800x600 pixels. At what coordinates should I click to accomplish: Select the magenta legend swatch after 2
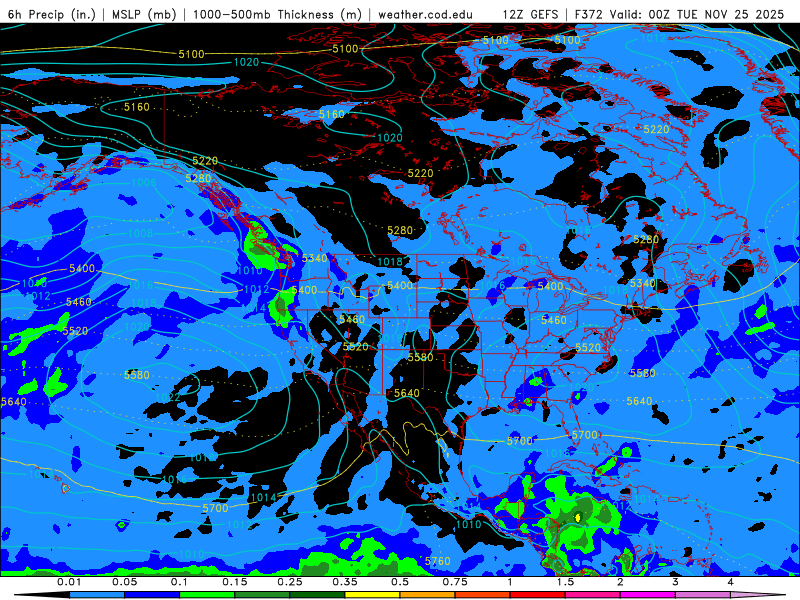pos(648,595)
